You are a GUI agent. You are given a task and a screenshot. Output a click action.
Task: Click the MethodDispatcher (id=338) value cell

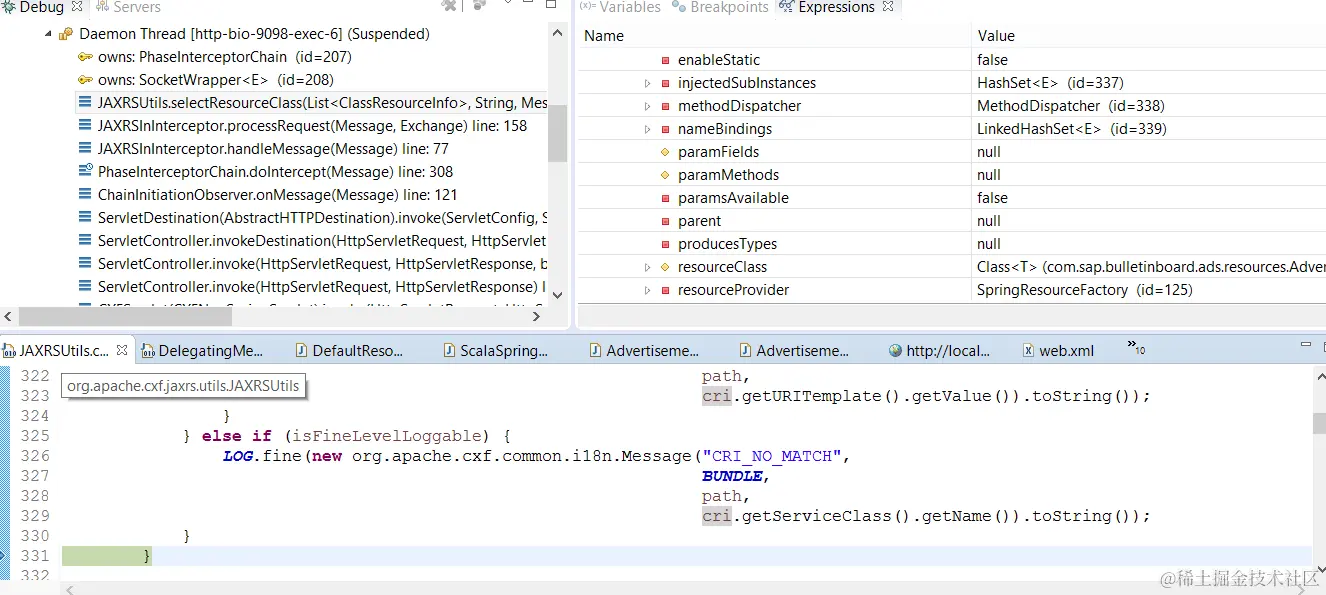(1070, 106)
